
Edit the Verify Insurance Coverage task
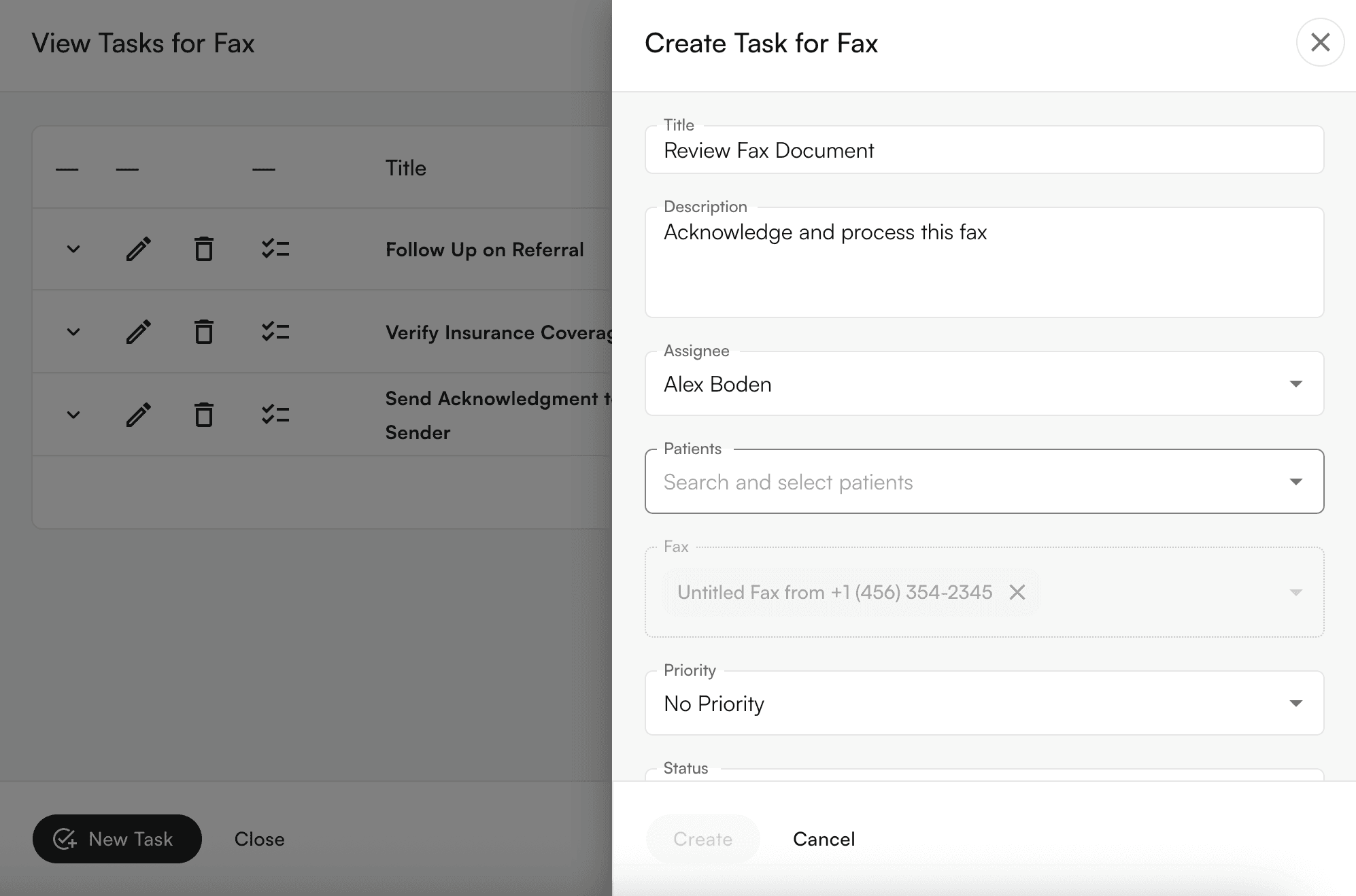point(138,332)
